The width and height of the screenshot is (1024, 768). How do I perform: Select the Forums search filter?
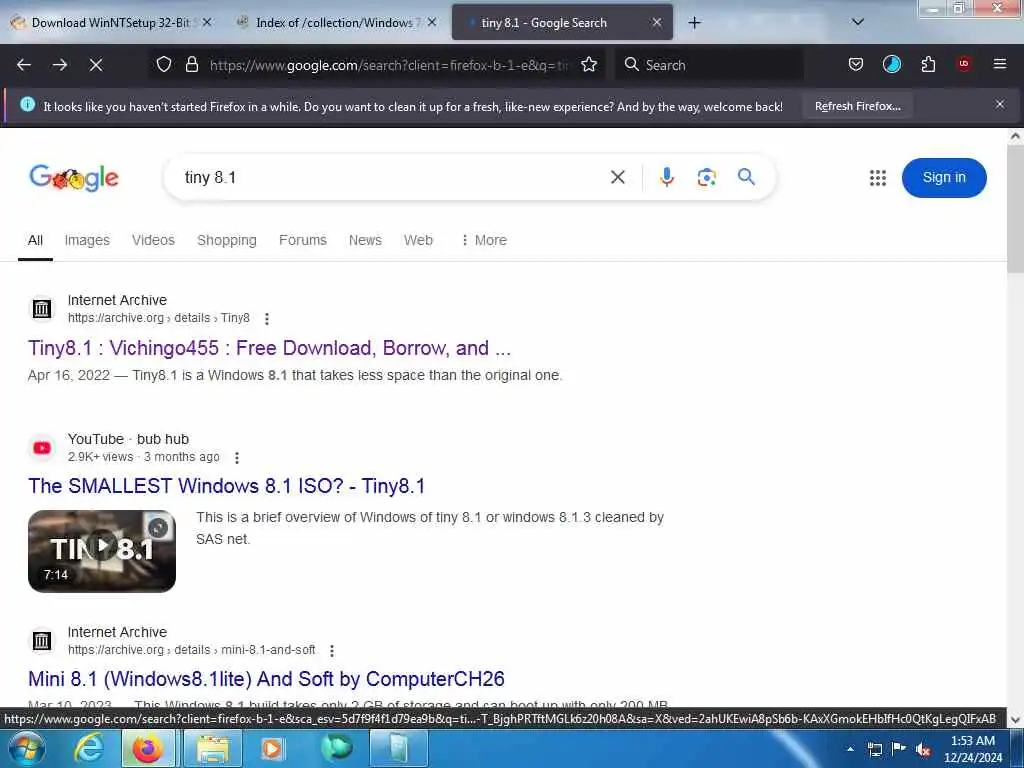point(302,240)
